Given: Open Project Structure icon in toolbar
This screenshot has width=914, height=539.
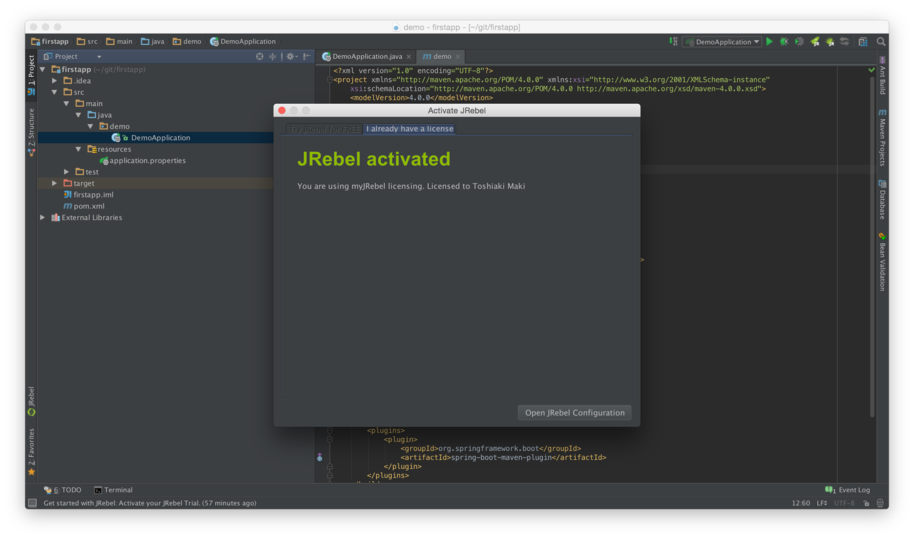Looking at the screenshot, I should (x=863, y=42).
